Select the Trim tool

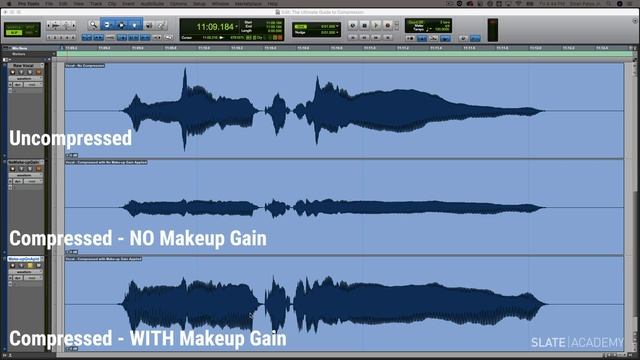pyautogui.click(x=107, y=25)
